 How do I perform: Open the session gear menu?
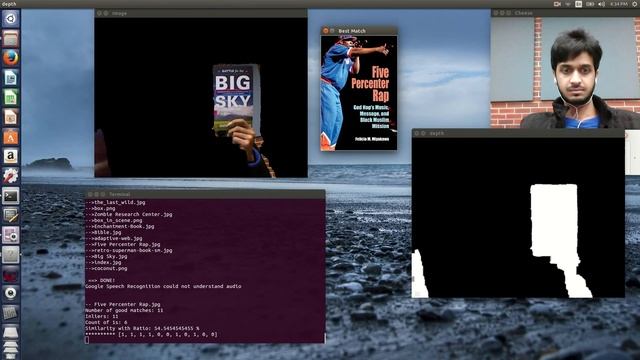coord(635,4)
